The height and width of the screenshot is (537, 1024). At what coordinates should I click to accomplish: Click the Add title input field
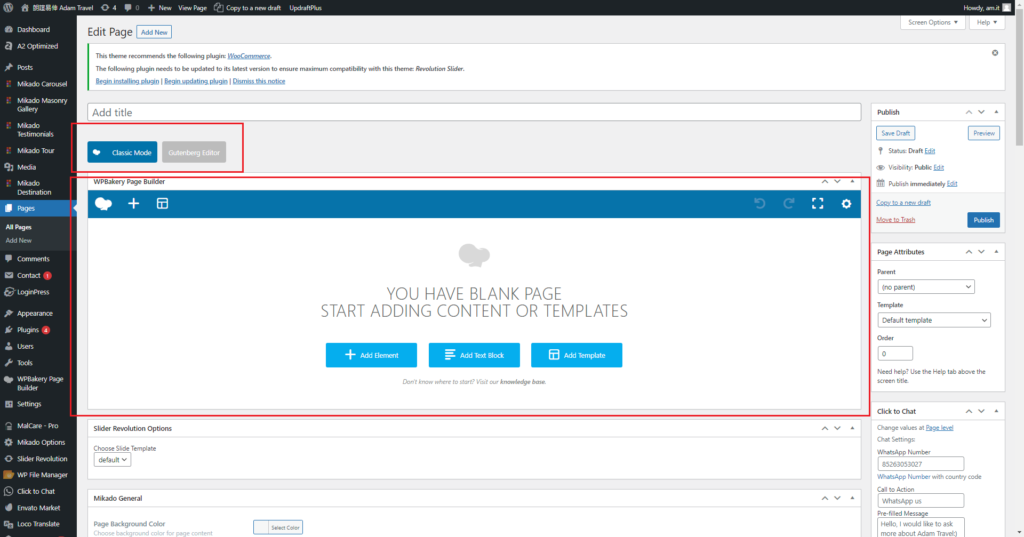[x=474, y=112]
